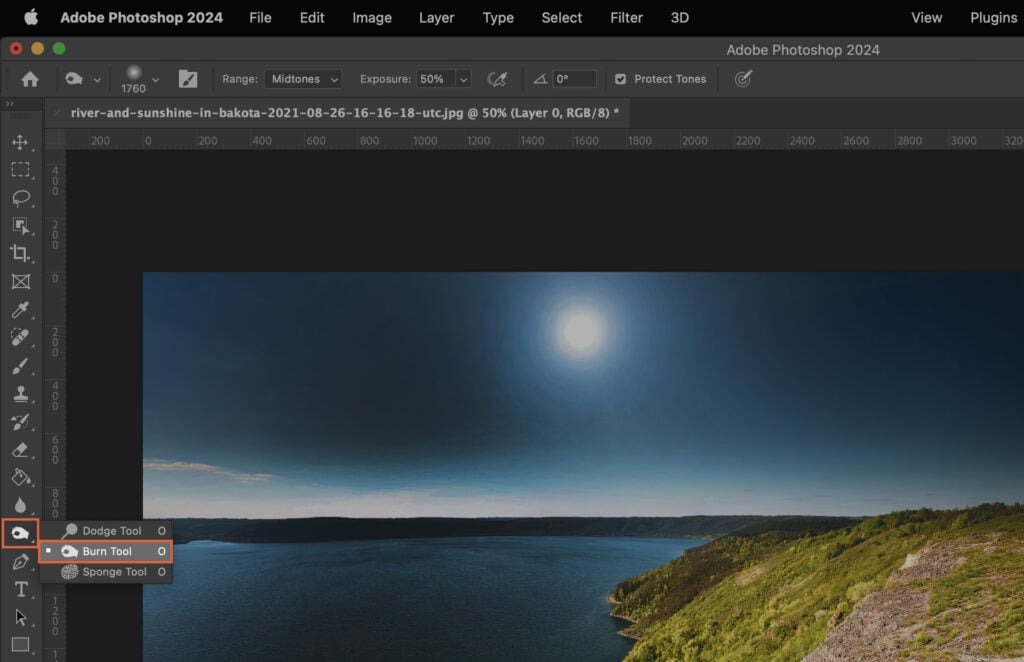The height and width of the screenshot is (662, 1024).
Task: Select the Crop tool
Action: point(22,254)
